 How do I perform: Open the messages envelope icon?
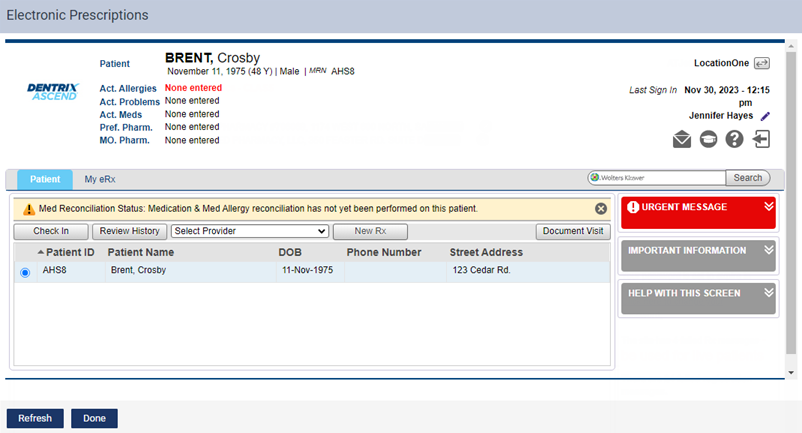(x=682, y=140)
